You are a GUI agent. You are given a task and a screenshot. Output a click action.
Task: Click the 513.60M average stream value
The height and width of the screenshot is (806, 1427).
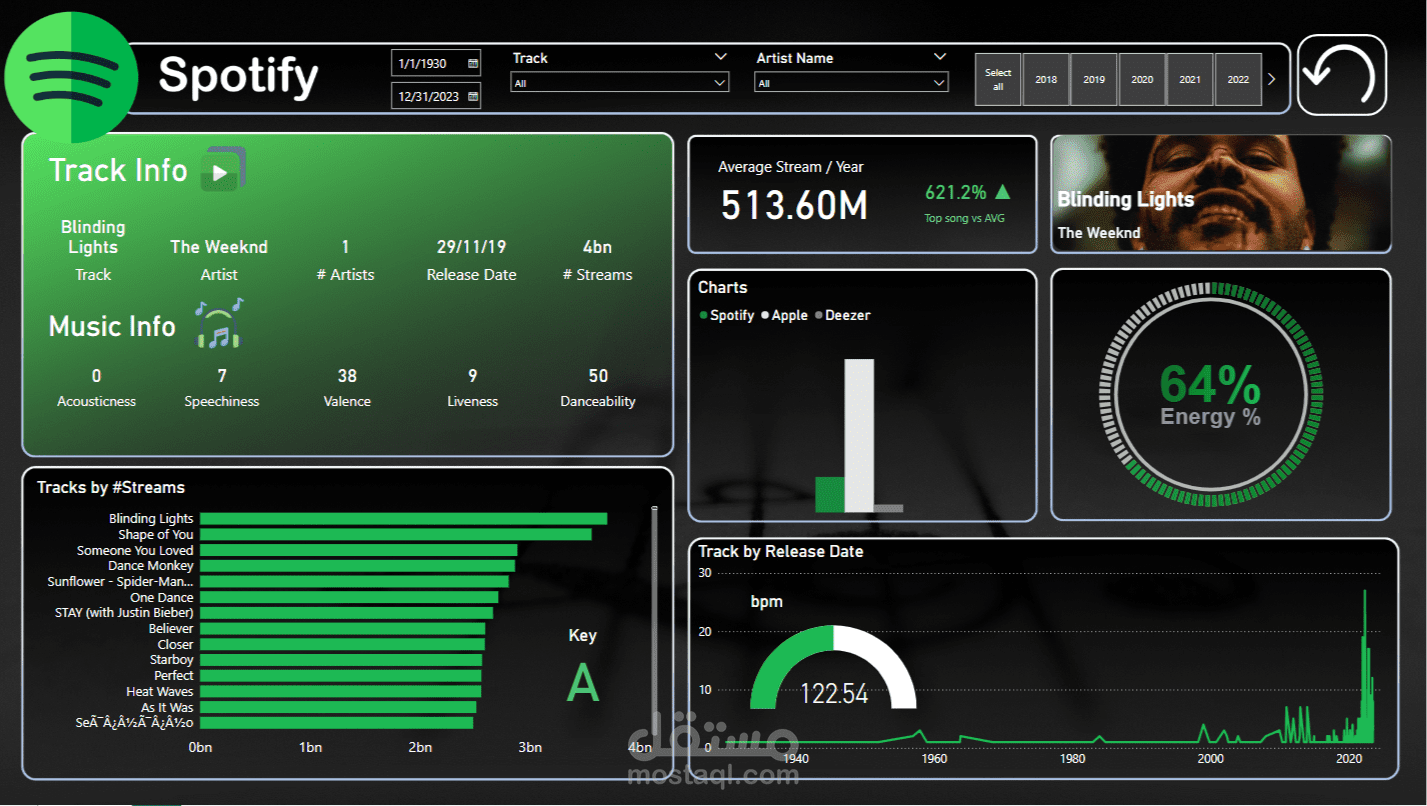794,204
